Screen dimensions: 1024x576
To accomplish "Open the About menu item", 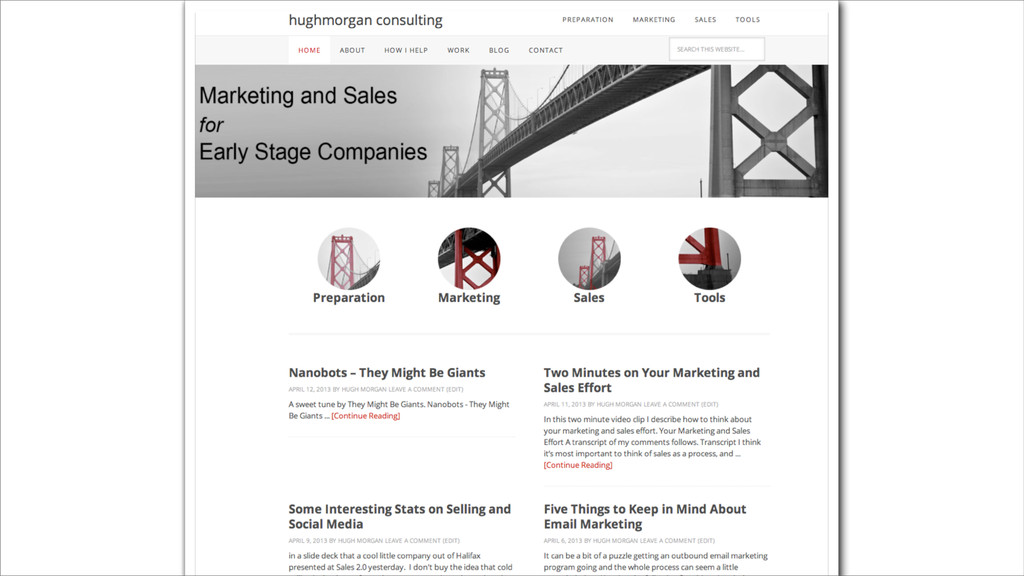I will [x=352, y=50].
